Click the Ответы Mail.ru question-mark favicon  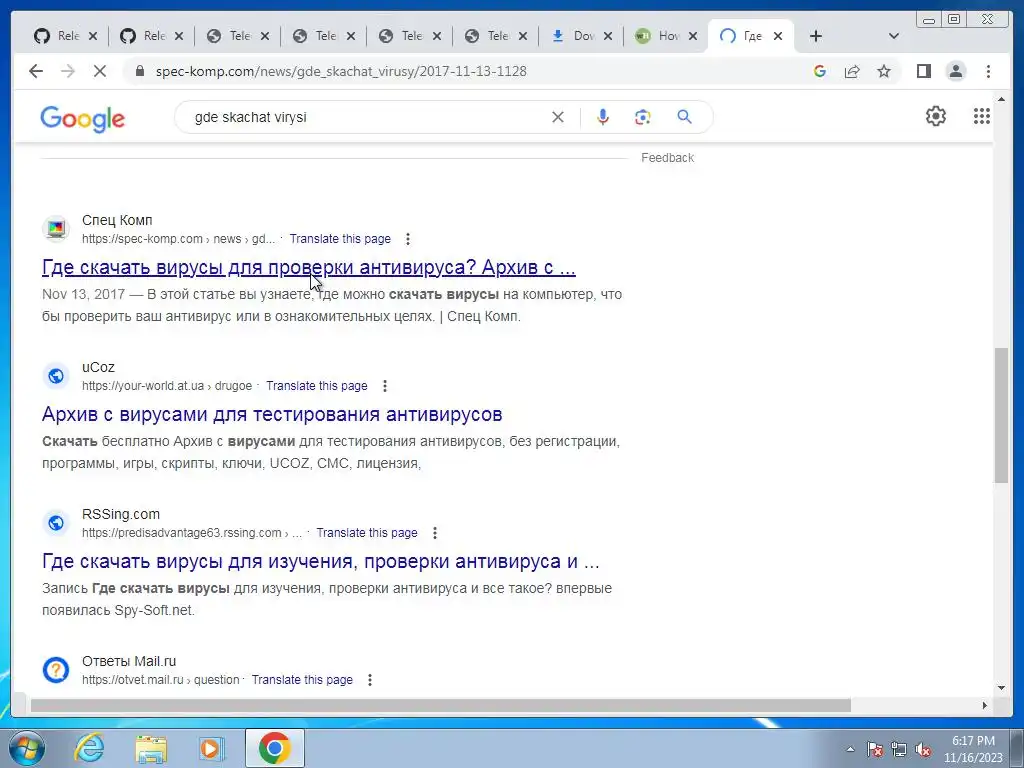[56, 669]
